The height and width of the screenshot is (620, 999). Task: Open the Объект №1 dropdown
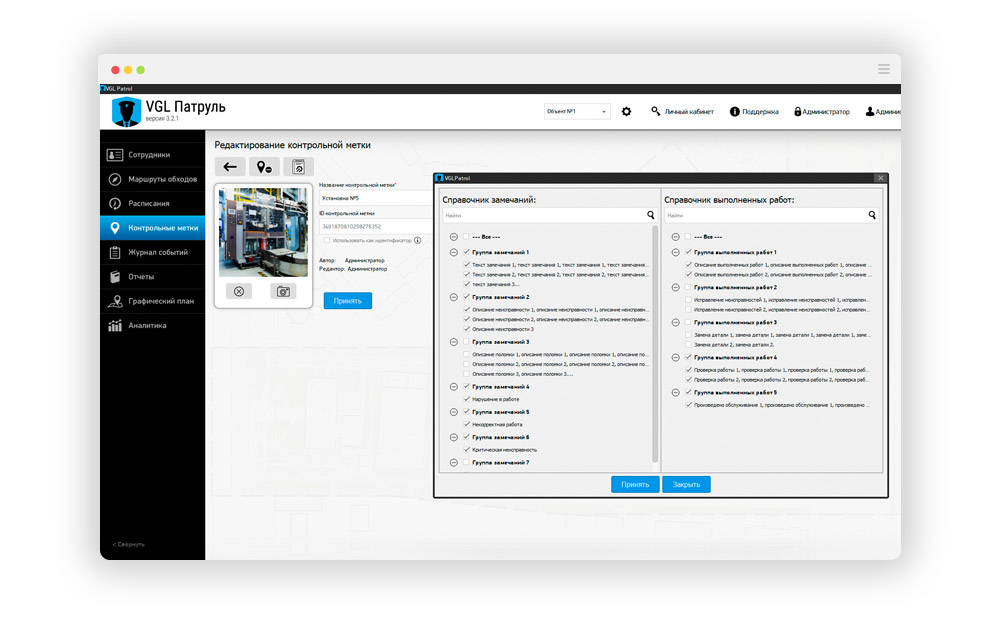click(577, 112)
